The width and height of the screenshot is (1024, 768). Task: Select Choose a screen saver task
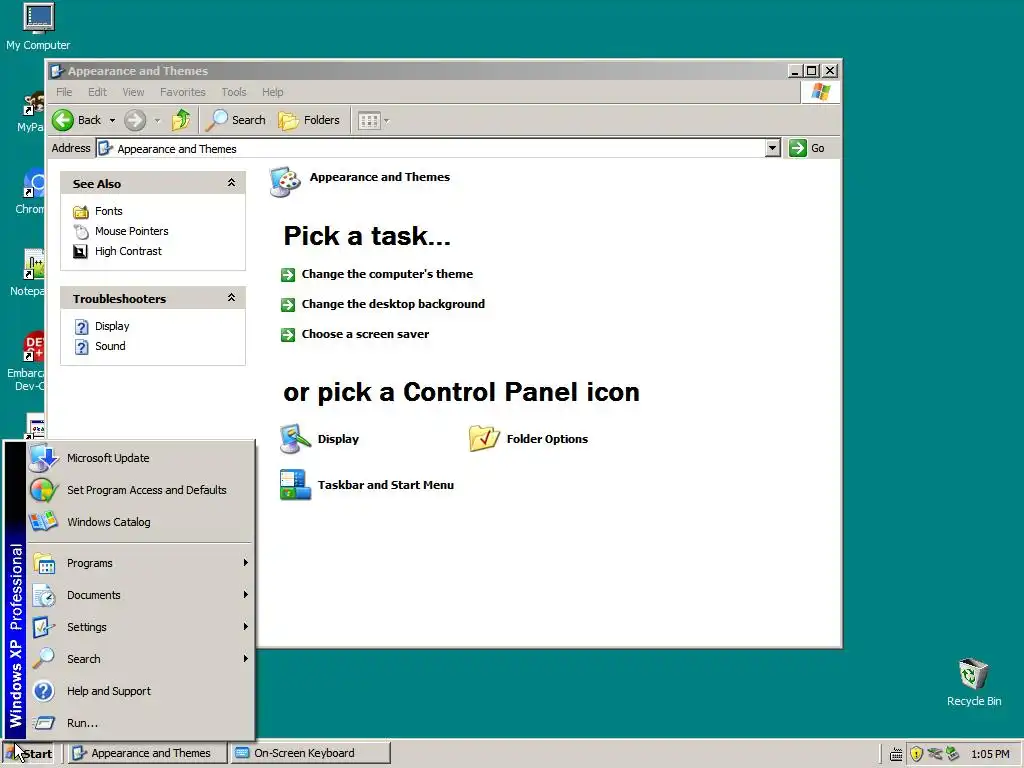point(365,334)
